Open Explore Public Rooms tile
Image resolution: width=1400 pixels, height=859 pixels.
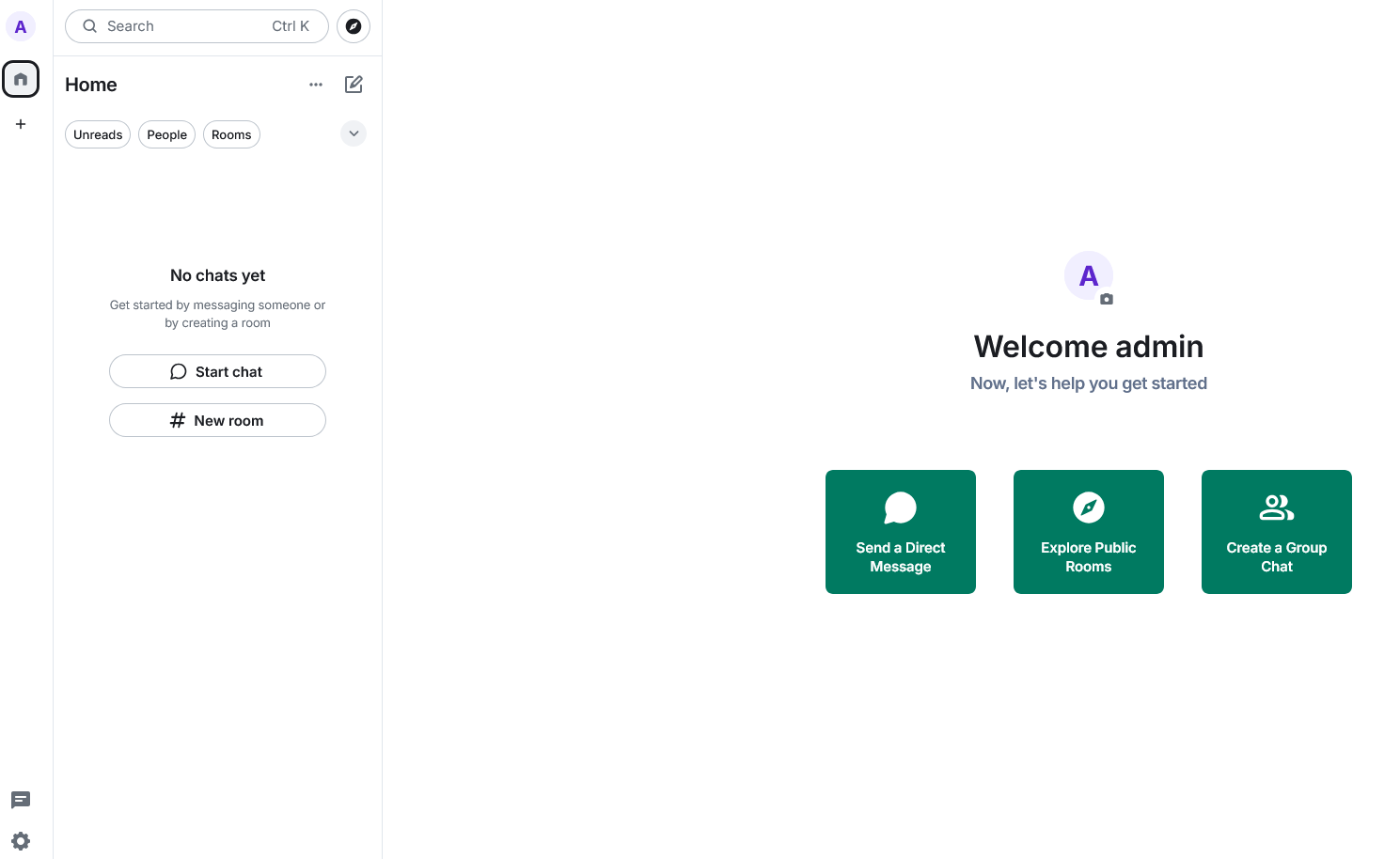(1088, 532)
